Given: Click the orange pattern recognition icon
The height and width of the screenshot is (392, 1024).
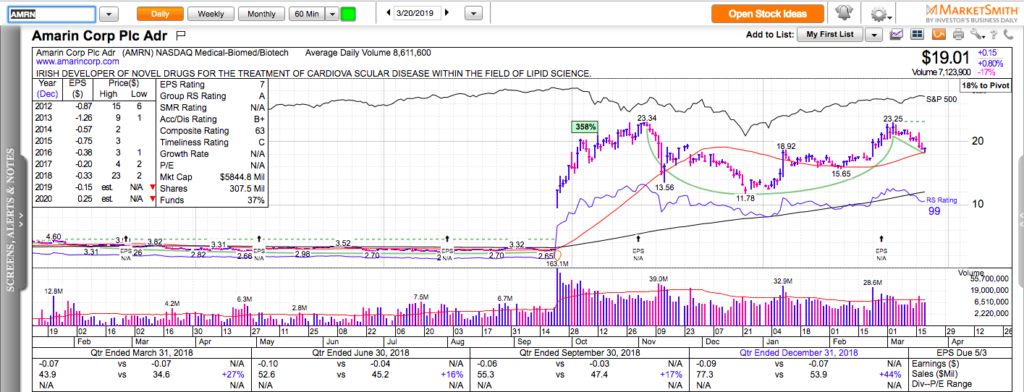Looking at the screenshot, I should tap(939, 34).
